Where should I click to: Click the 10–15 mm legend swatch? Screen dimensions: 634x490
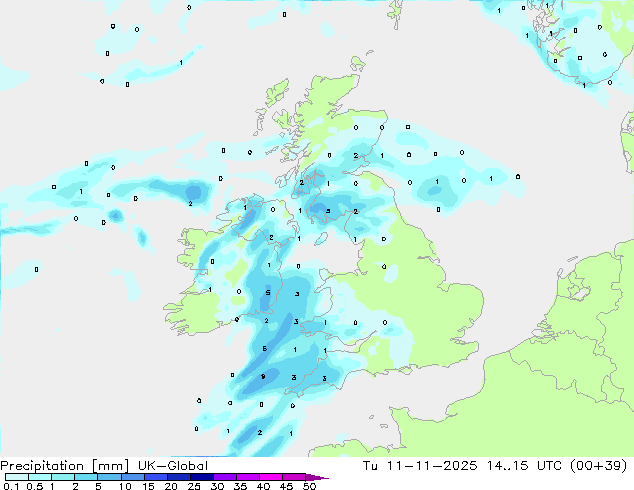click(x=132, y=477)
